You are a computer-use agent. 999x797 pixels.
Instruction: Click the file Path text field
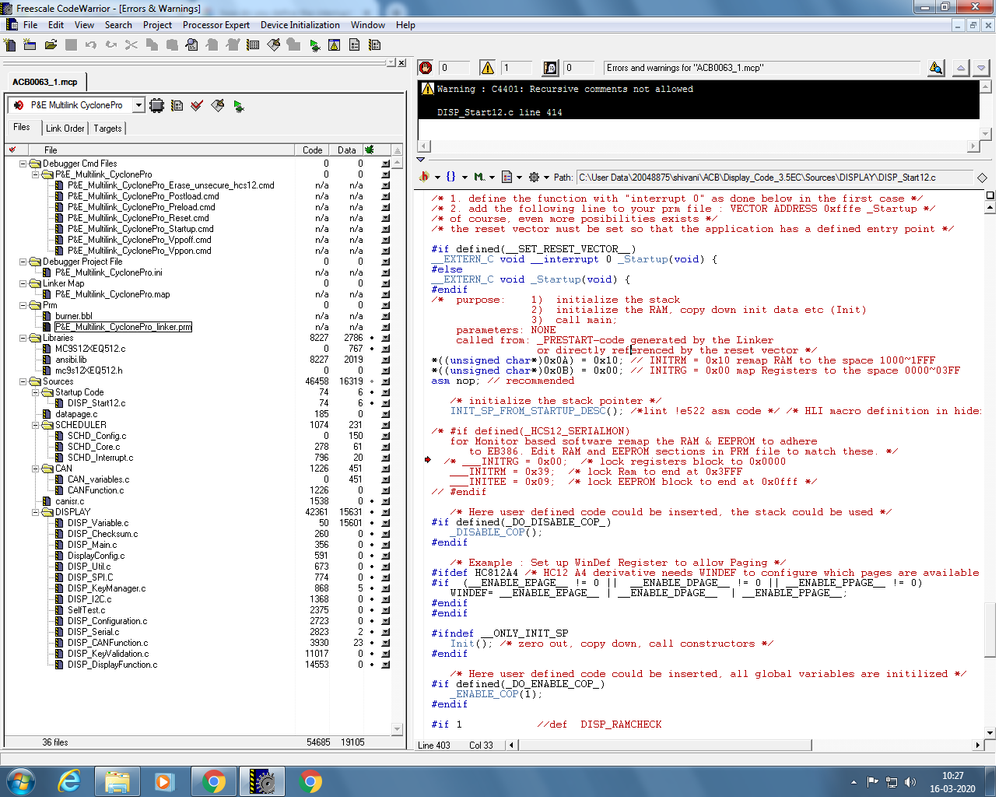click(773, 177)
